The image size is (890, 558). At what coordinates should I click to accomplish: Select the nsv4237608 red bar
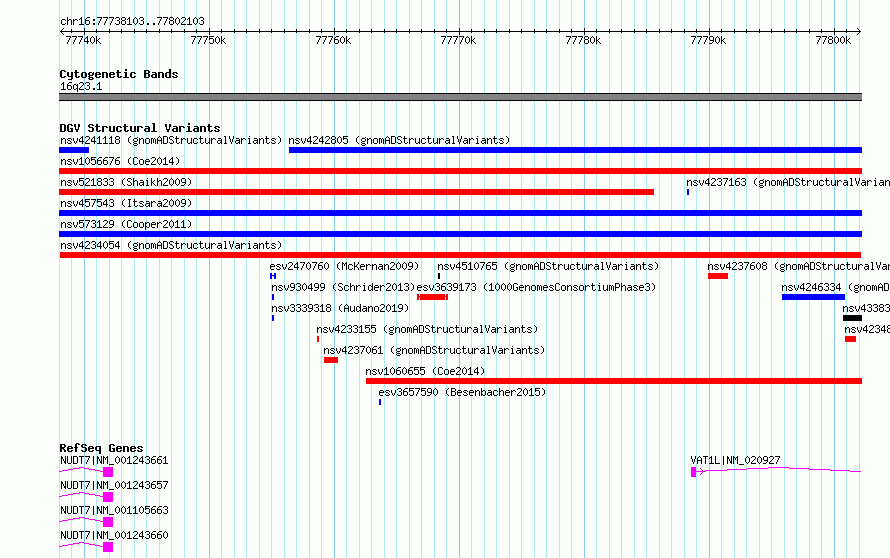pyautogui.click(x=717, y=276)
